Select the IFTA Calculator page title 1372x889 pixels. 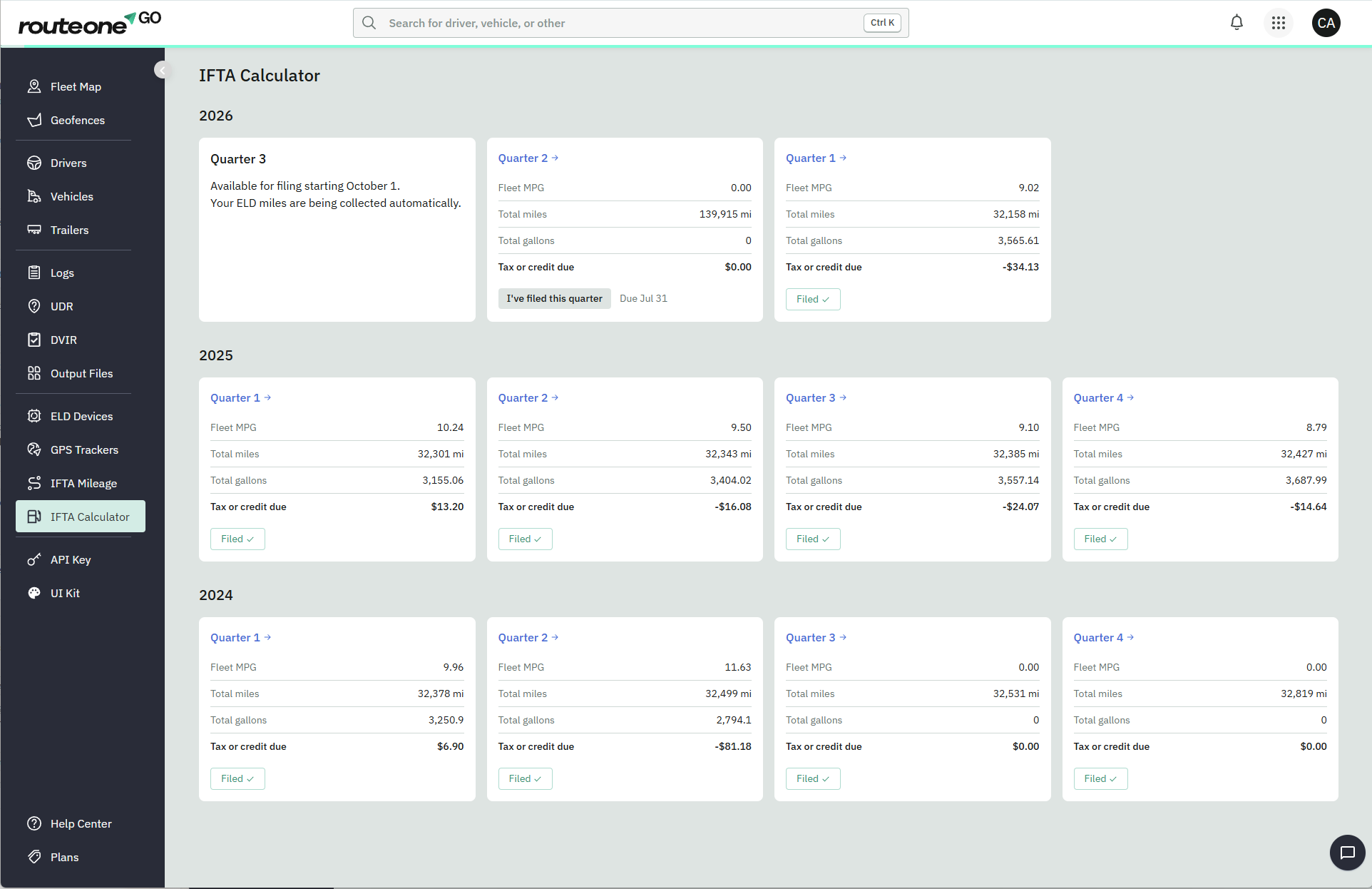point(260,76)
